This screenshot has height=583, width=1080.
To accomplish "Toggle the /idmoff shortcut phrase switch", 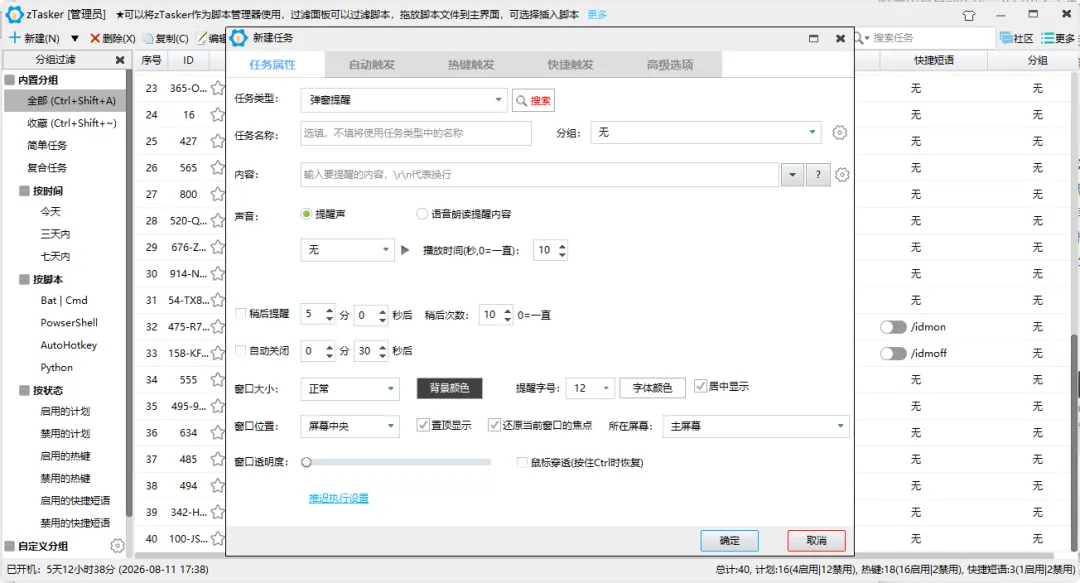I will click(893, 354).
